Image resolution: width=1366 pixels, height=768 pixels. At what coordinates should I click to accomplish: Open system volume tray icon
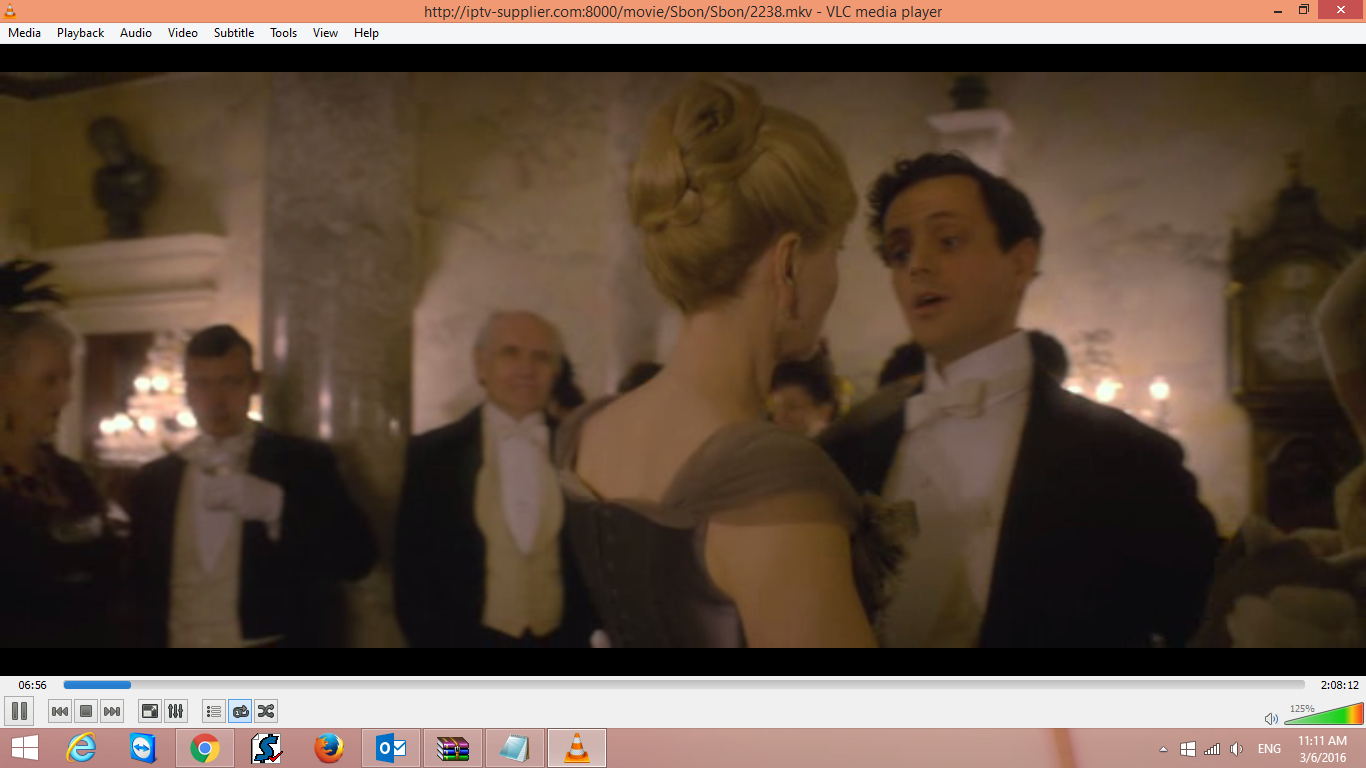(1237, 749)
